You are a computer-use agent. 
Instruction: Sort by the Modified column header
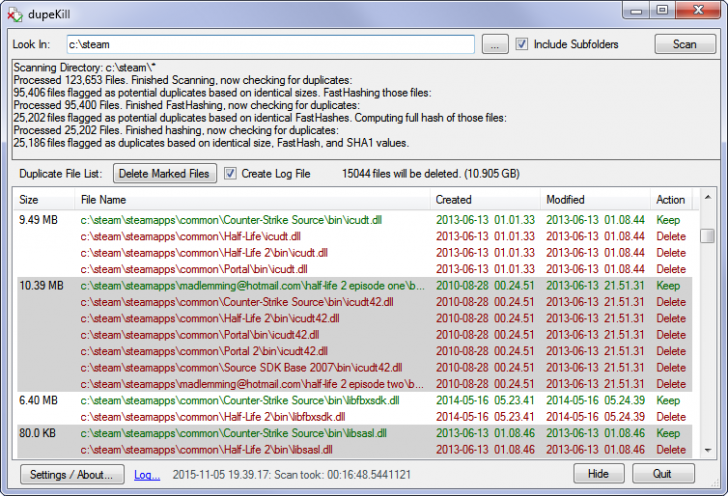595,200
